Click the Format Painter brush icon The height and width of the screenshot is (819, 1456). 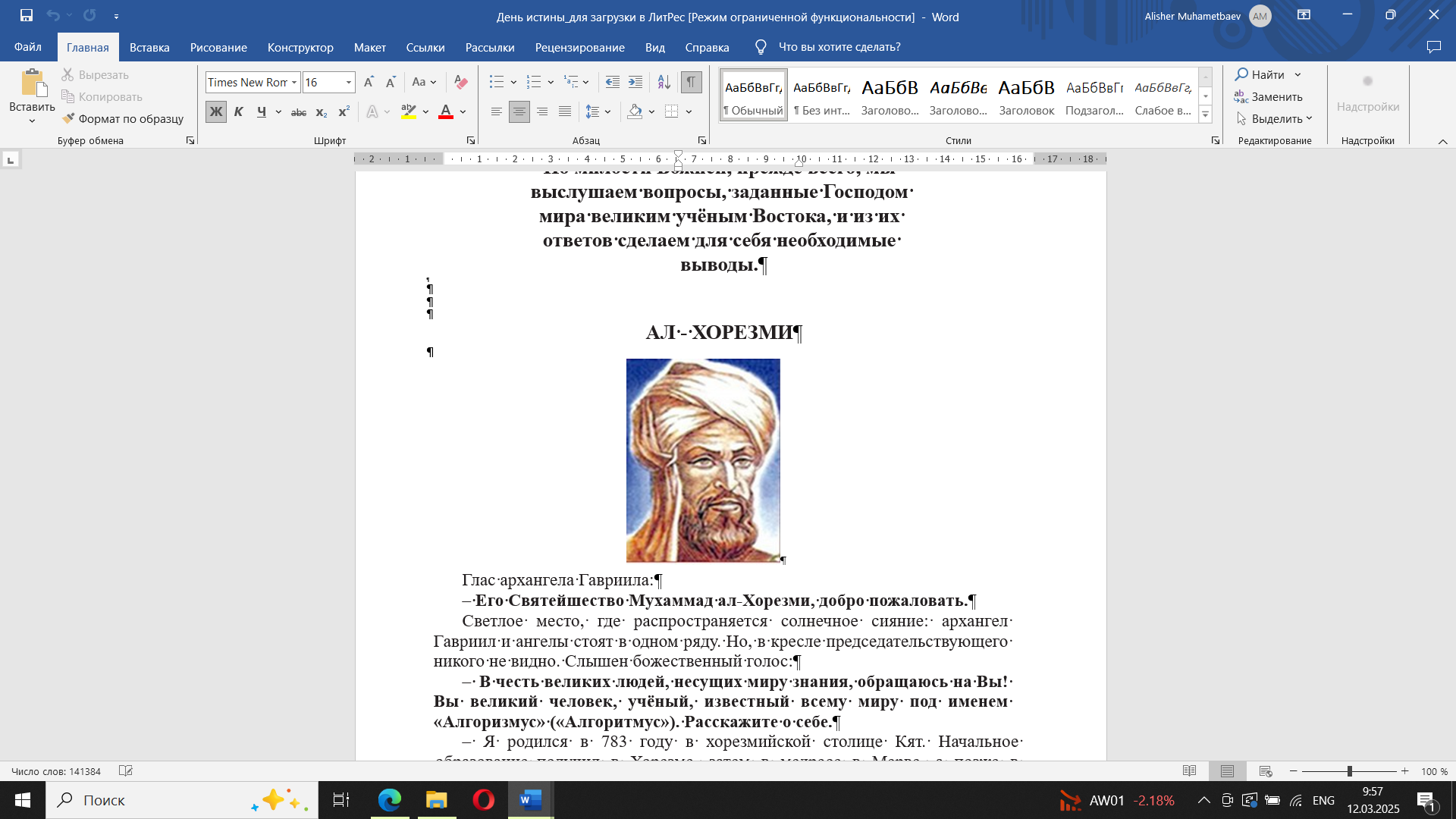(69, 118)
